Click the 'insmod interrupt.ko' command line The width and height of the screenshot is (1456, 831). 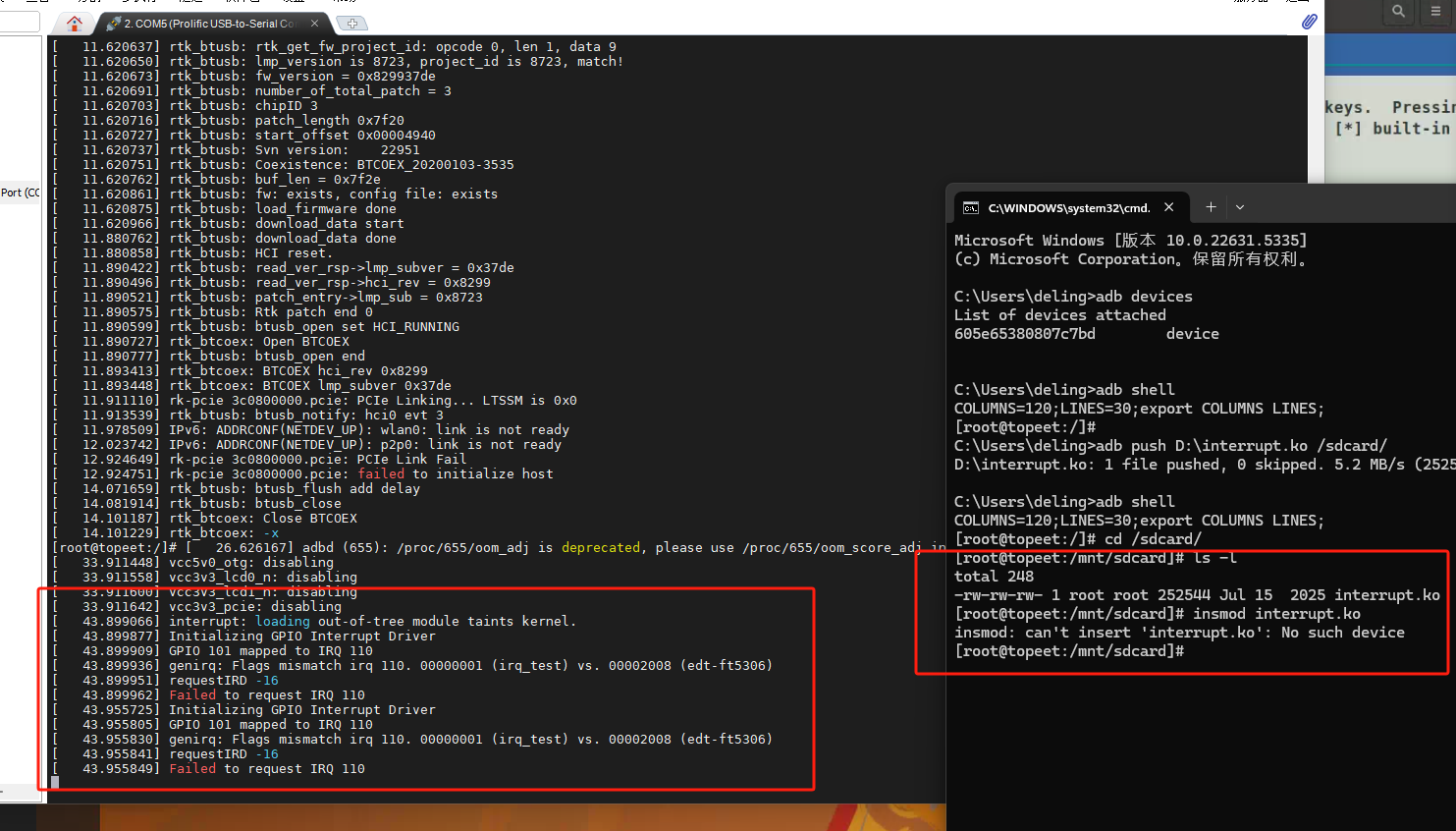1158,614
